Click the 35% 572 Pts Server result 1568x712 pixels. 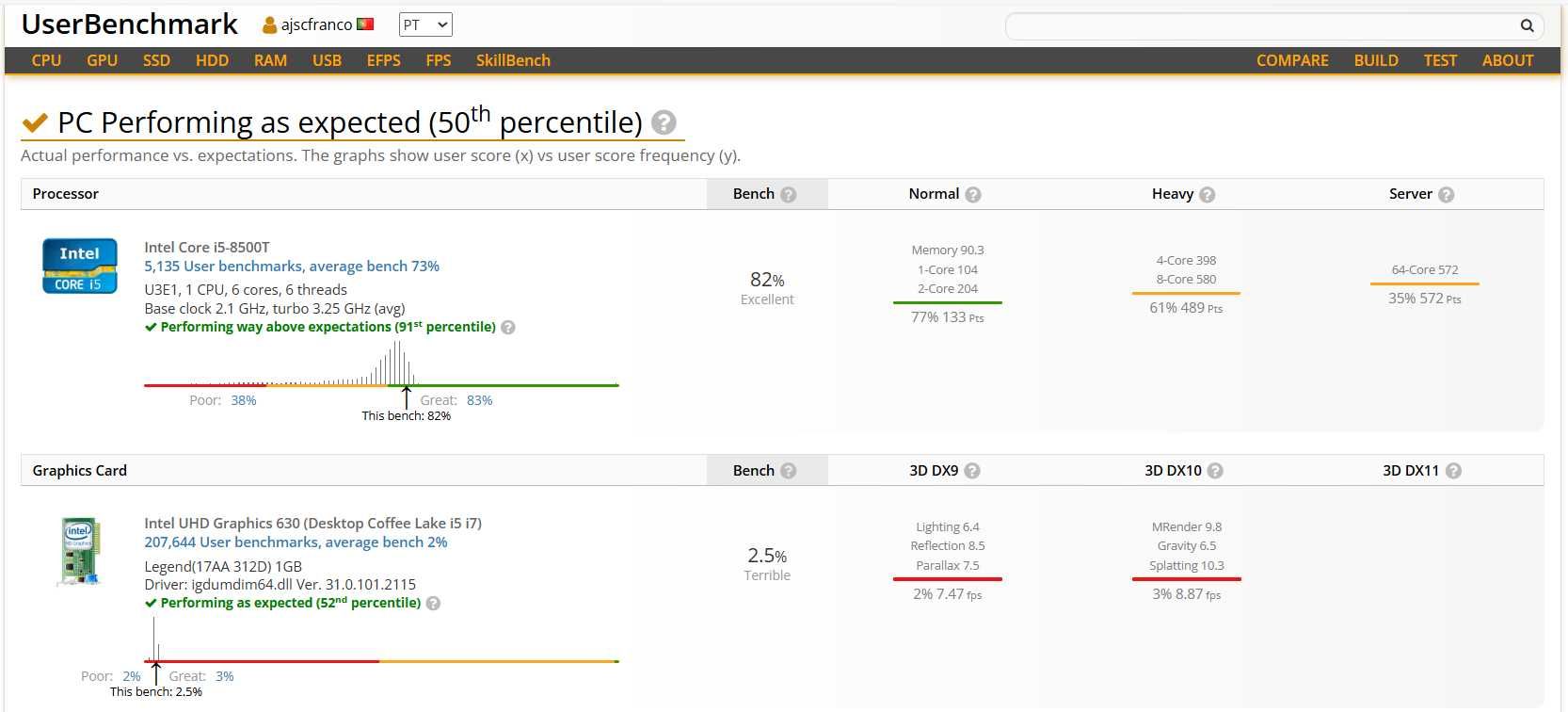click(x=1425, y=299)
